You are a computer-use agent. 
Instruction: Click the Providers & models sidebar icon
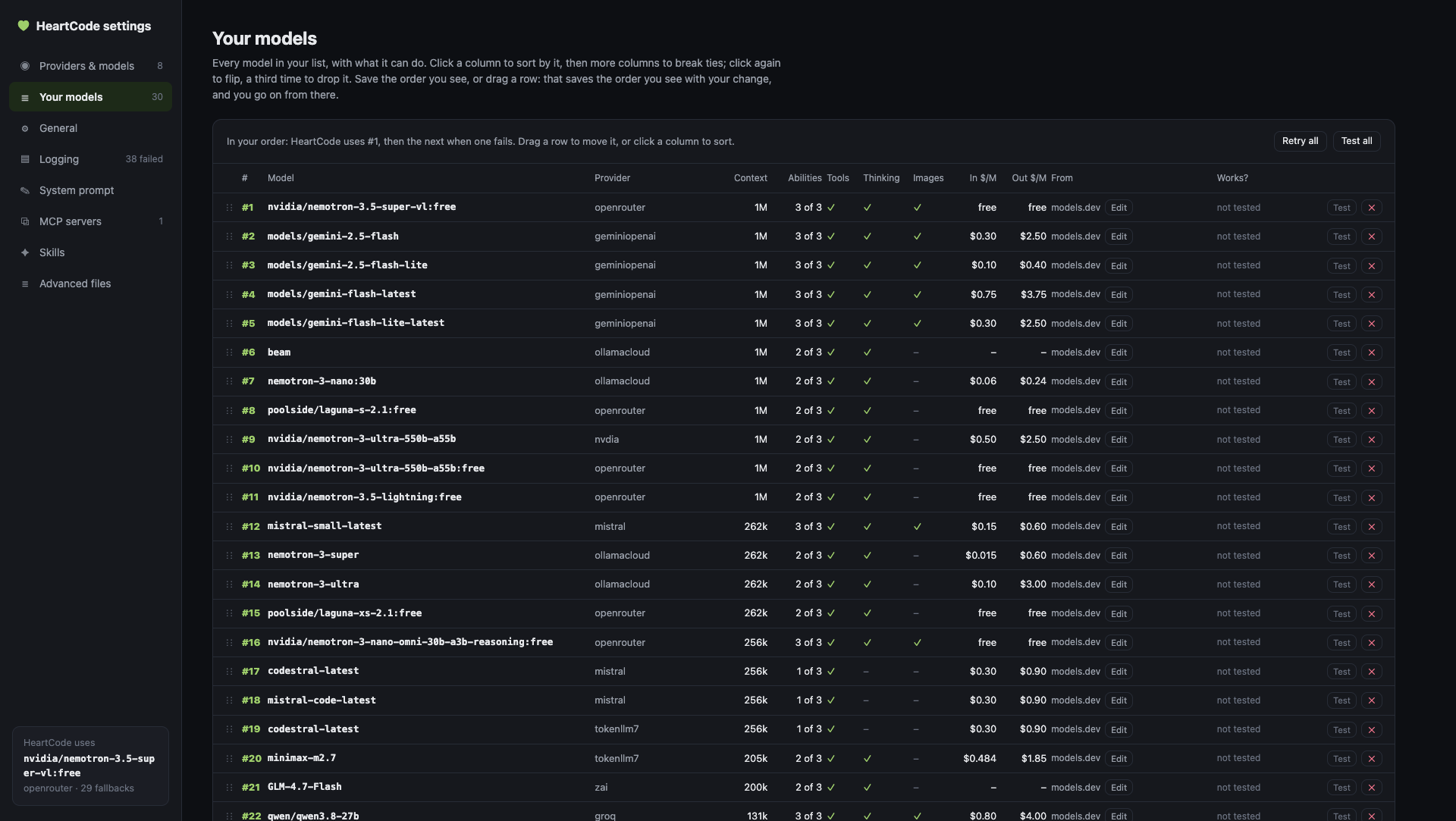tap(25, 66)
